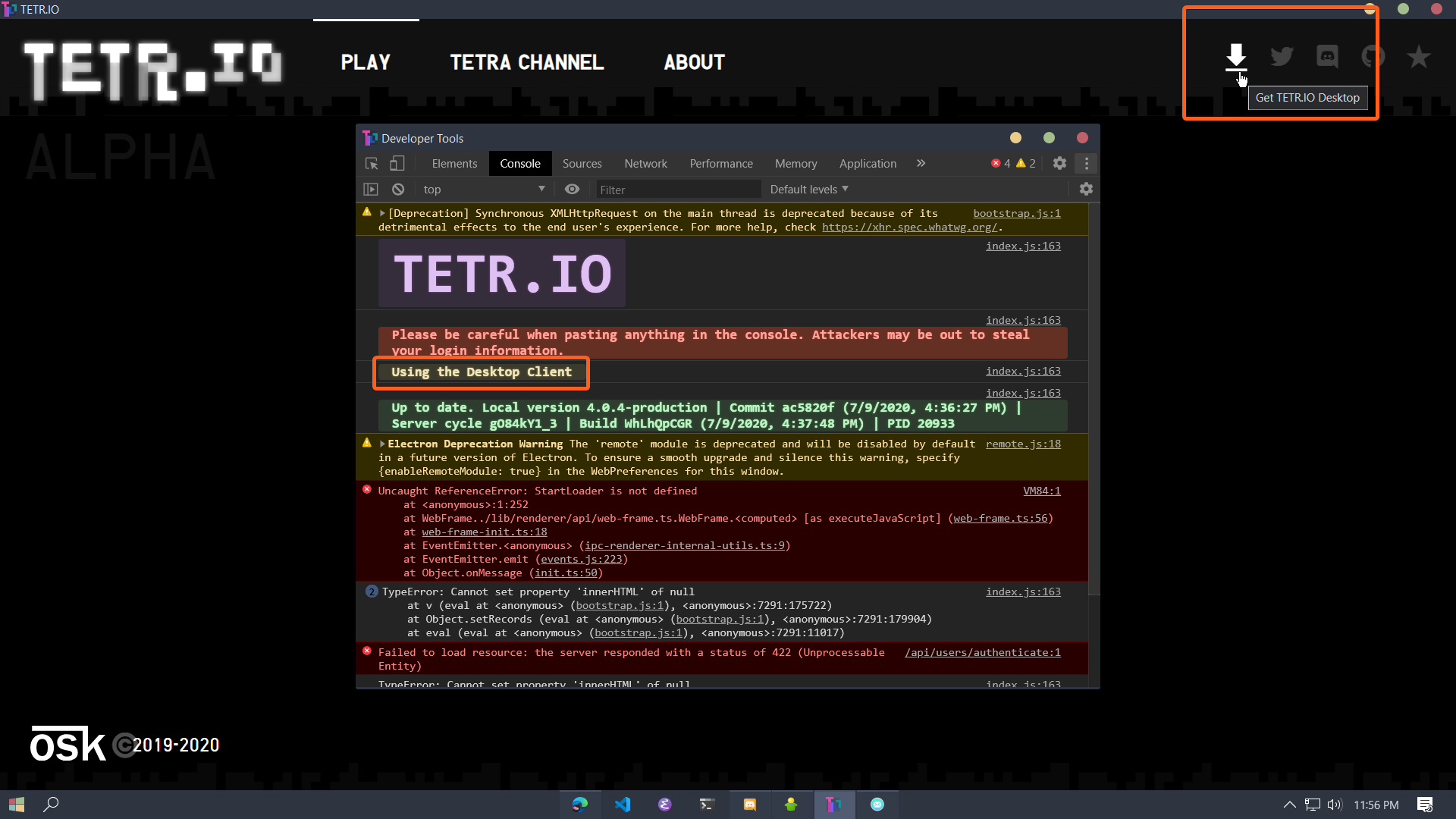
Task: Toggle the device emulation mode
Action: tap(397, 163)
